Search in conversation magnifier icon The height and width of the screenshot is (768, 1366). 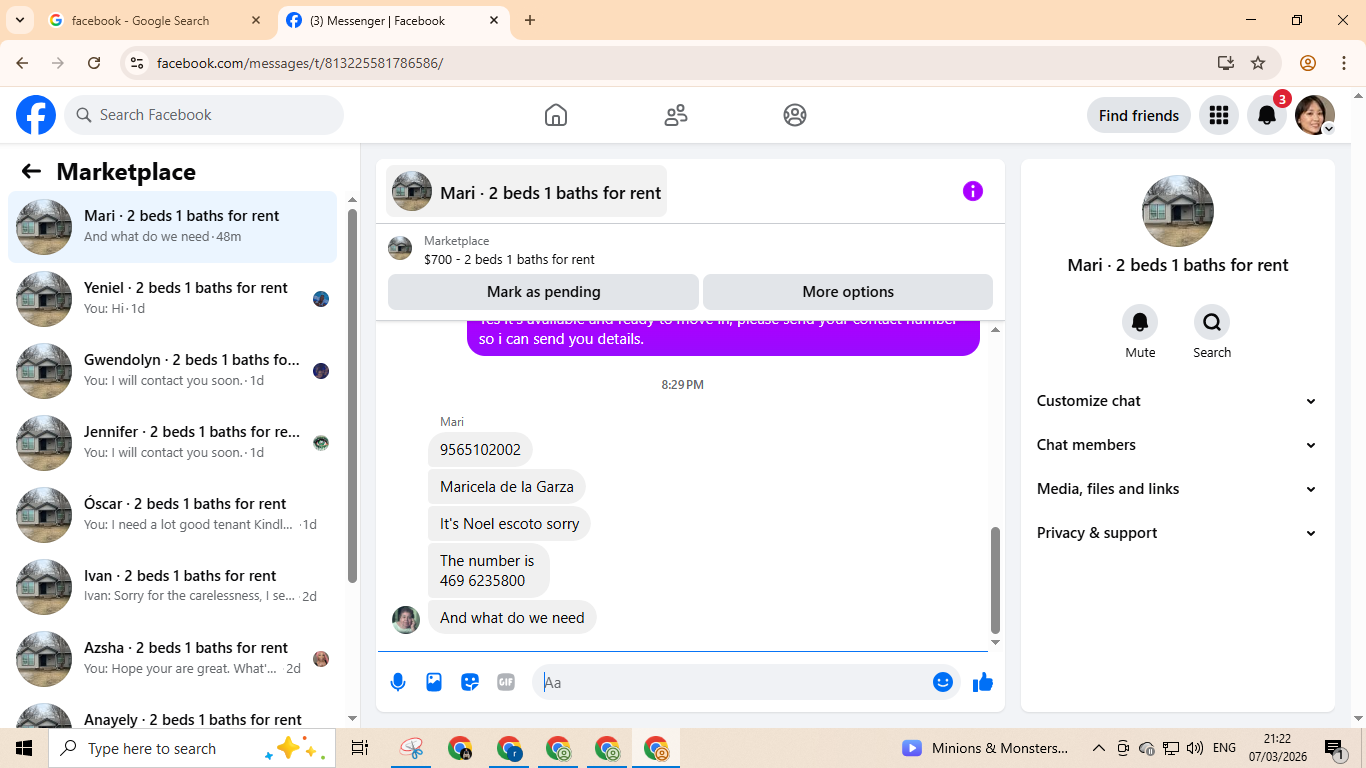[x=1212, y=322]
